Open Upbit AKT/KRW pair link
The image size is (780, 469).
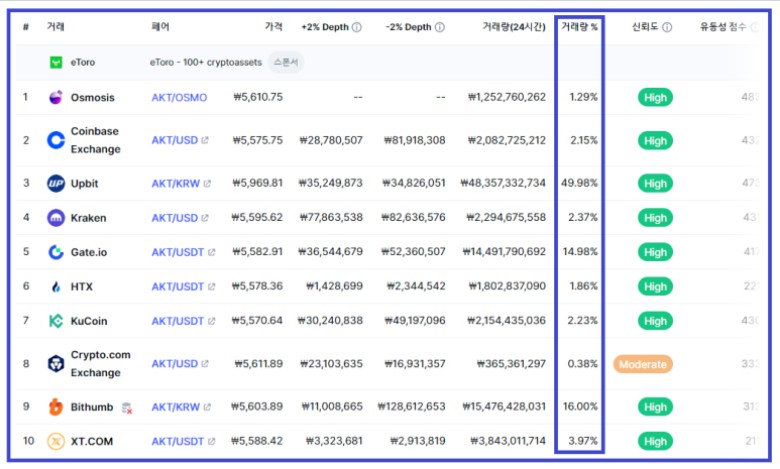[176, 184]
